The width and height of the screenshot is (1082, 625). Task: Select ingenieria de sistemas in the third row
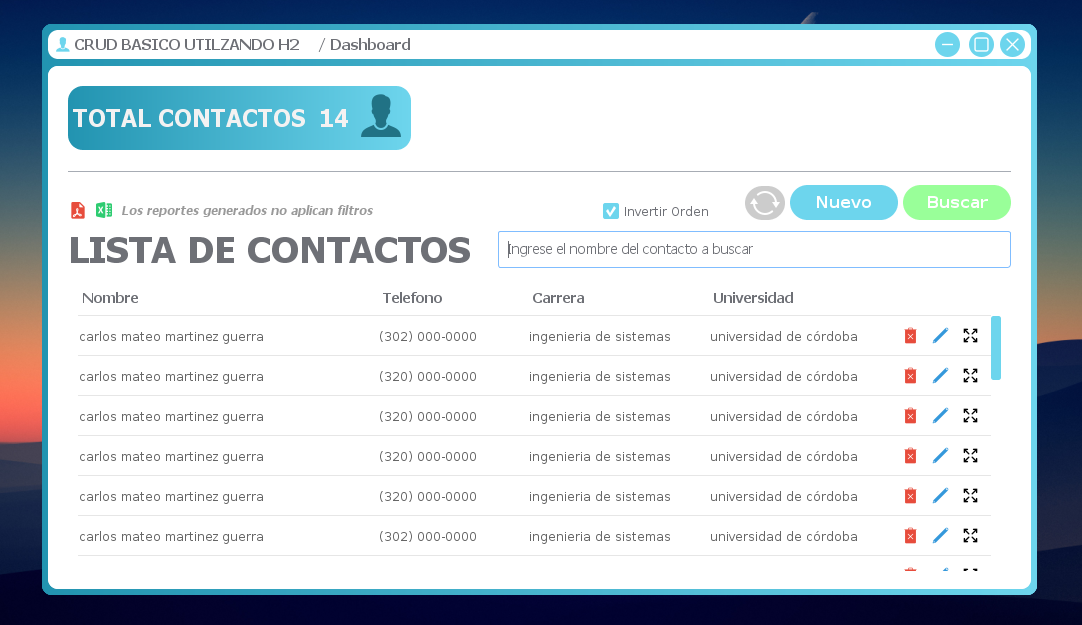[x=600, y=417]
